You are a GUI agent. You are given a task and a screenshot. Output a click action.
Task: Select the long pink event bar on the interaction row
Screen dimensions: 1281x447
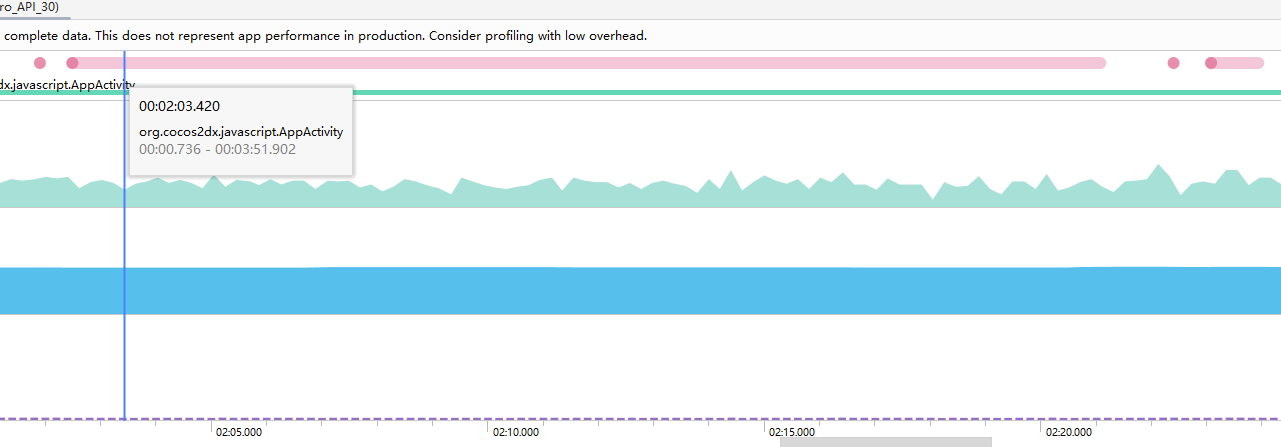tap(588, 63)
